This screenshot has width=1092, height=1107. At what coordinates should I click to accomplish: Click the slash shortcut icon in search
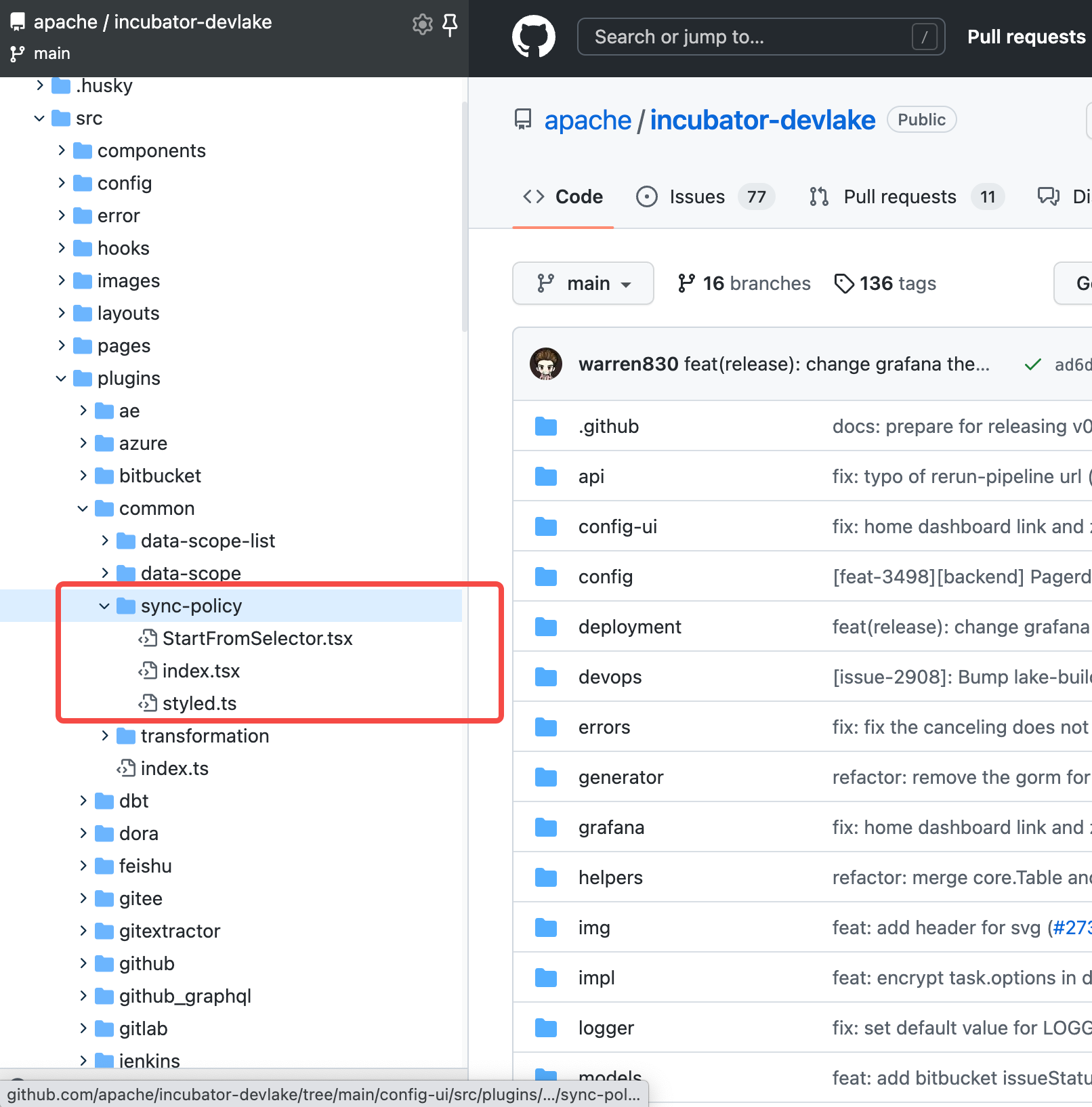pyautogui.click(x=924, y=37)
